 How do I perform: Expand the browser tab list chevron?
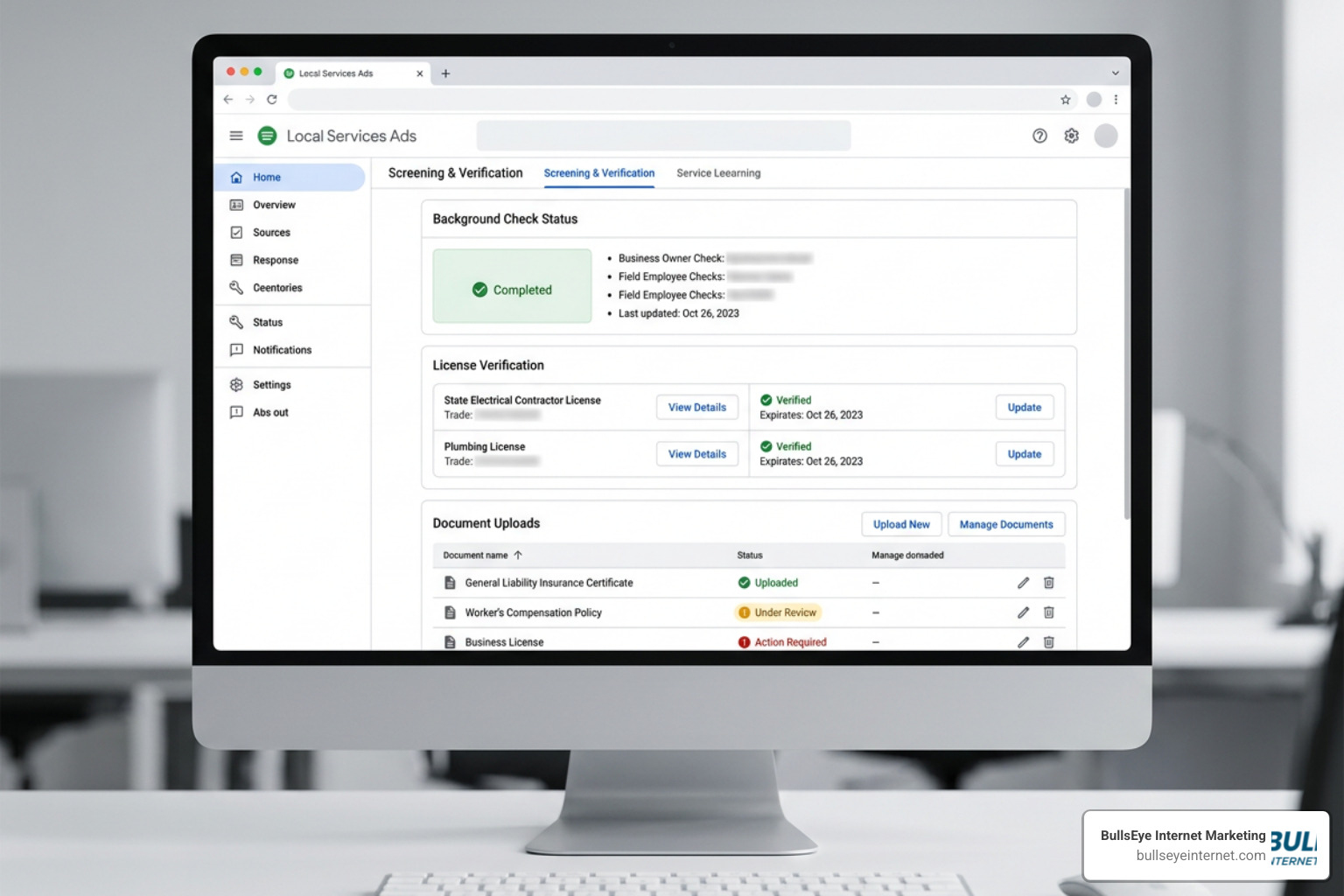coord(1115,73)
